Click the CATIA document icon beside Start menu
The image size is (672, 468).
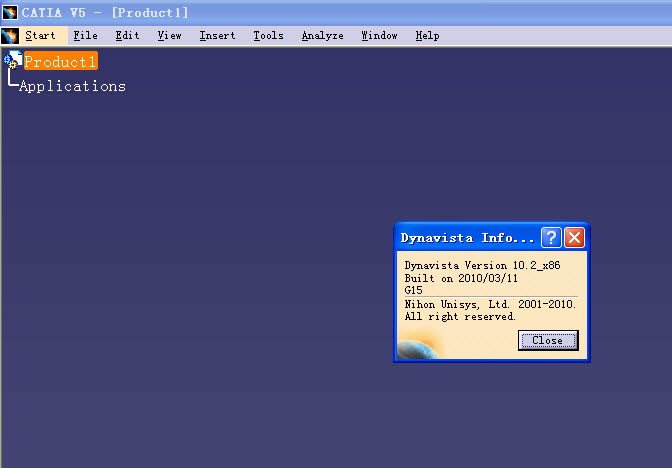click(10, 36)
